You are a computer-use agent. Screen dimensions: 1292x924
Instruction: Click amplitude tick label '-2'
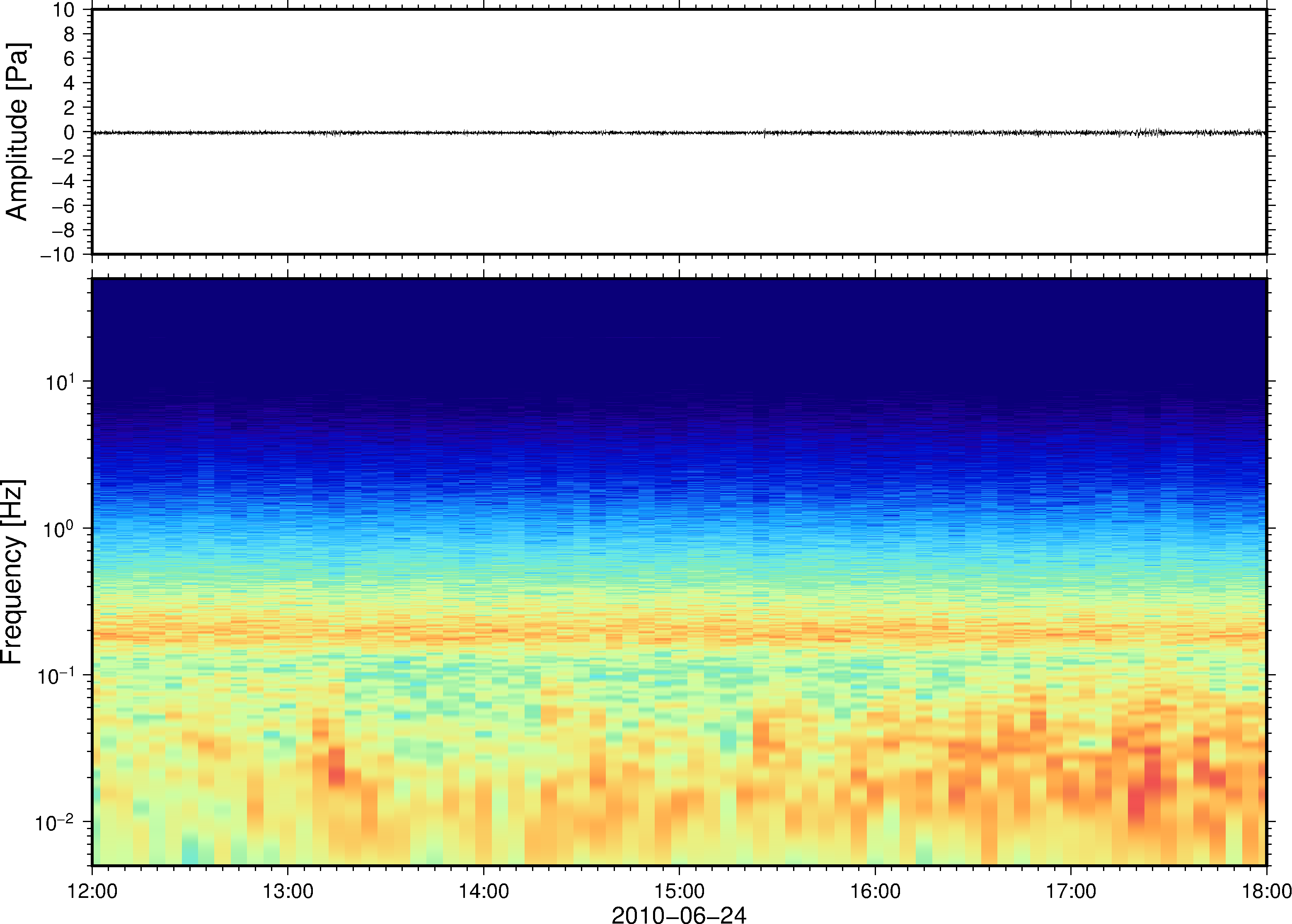pos(63,157)
